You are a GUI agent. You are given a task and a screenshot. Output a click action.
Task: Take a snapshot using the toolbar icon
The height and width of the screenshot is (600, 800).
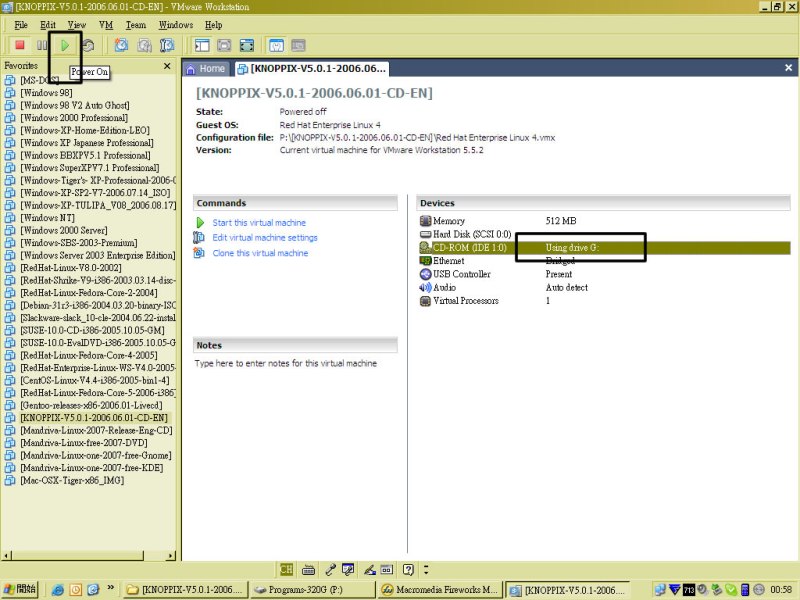click(121, 45)
